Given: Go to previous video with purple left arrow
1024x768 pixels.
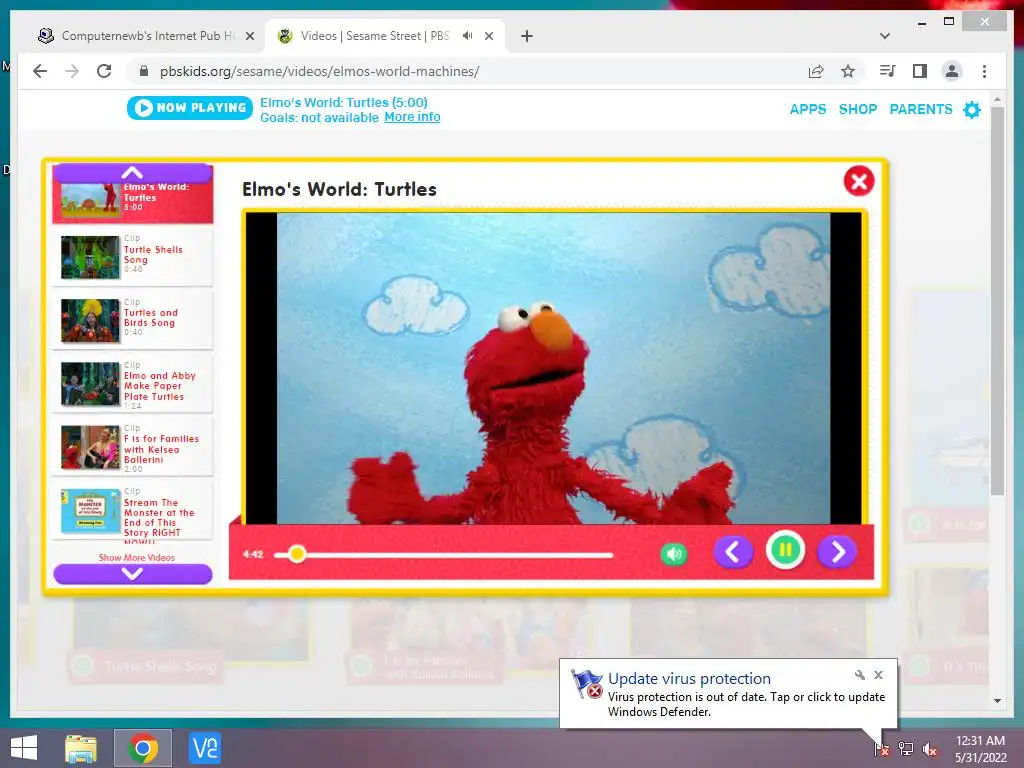Looking at the screenshot, I should click(733, 552).
